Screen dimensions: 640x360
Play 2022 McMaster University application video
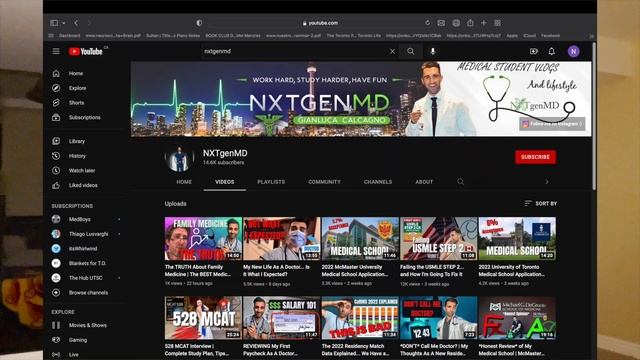tap(360, 239)
